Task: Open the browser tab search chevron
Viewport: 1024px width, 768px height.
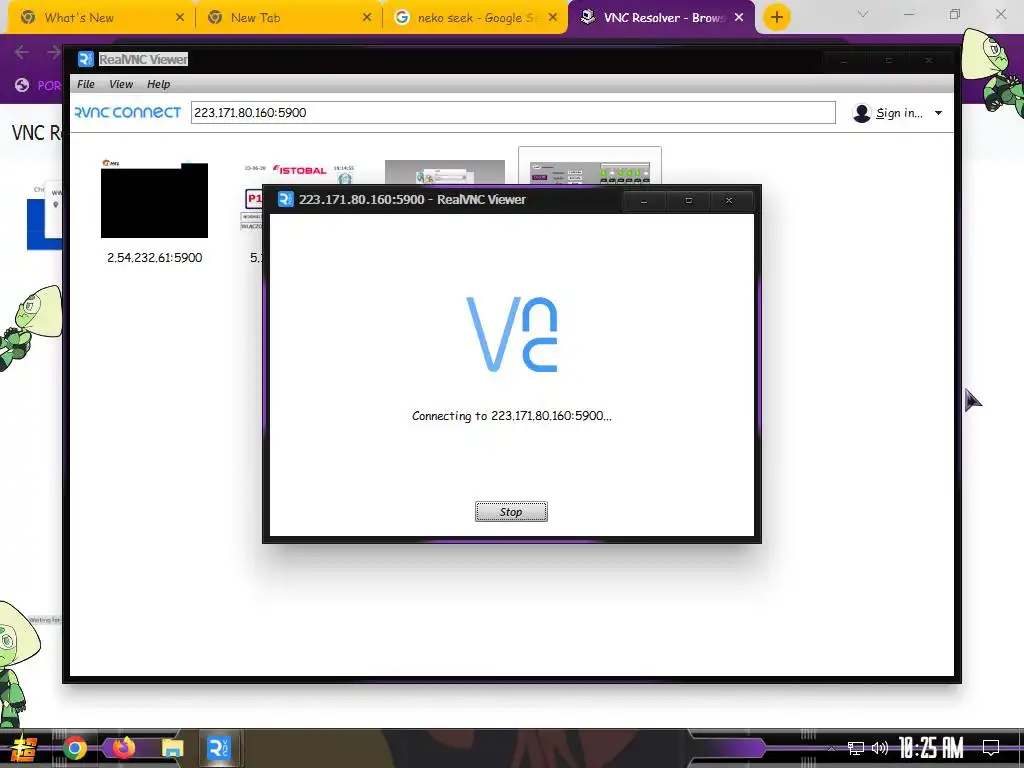Action: 863,14
